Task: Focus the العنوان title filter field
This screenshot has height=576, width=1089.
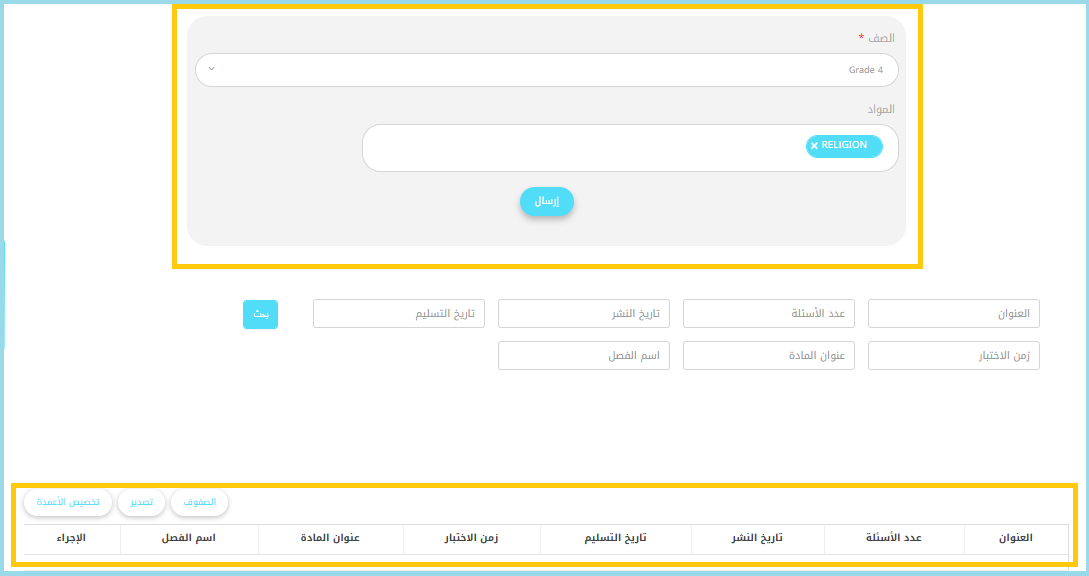Action: click(x=953, y=314)
